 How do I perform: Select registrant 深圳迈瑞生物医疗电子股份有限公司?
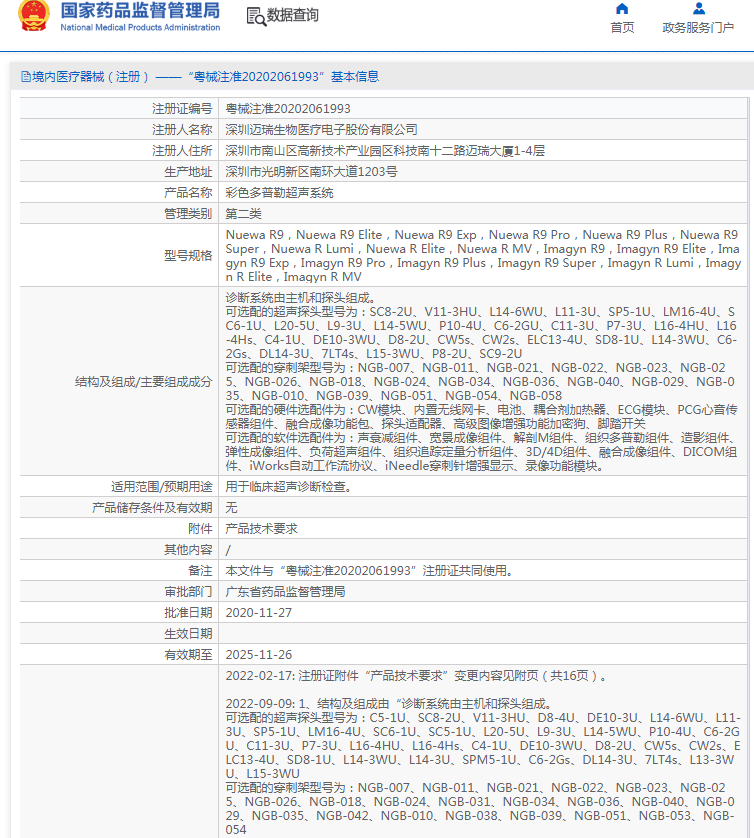click(321, 129)
